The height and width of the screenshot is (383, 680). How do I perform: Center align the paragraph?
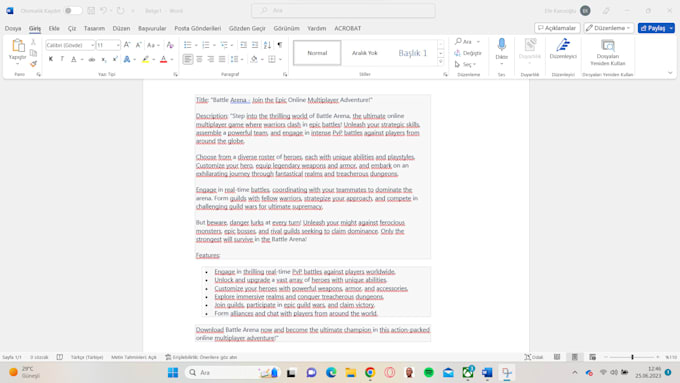[x=199, y=59]
